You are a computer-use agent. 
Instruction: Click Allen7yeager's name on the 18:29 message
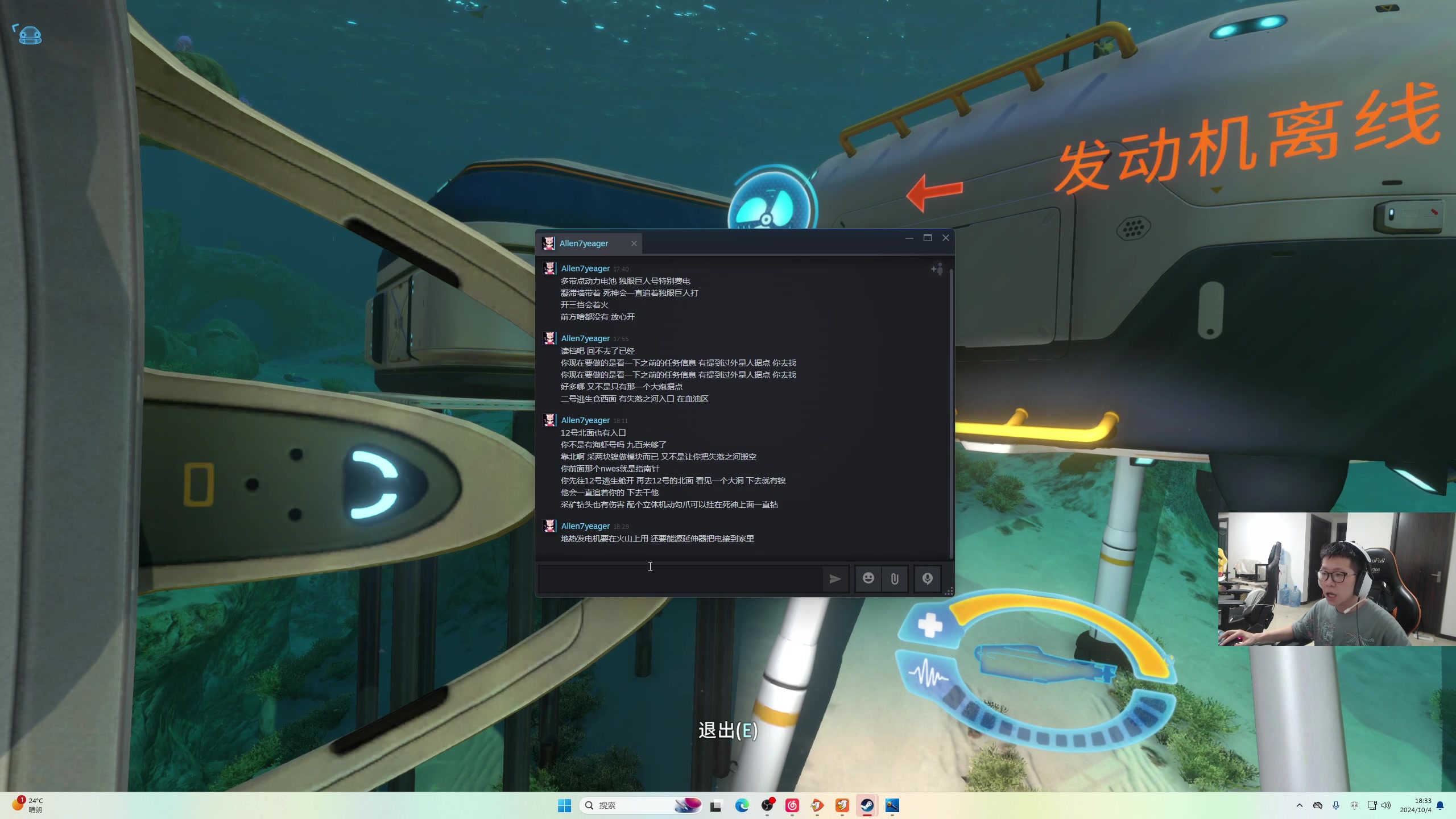(x=585, y=526)
